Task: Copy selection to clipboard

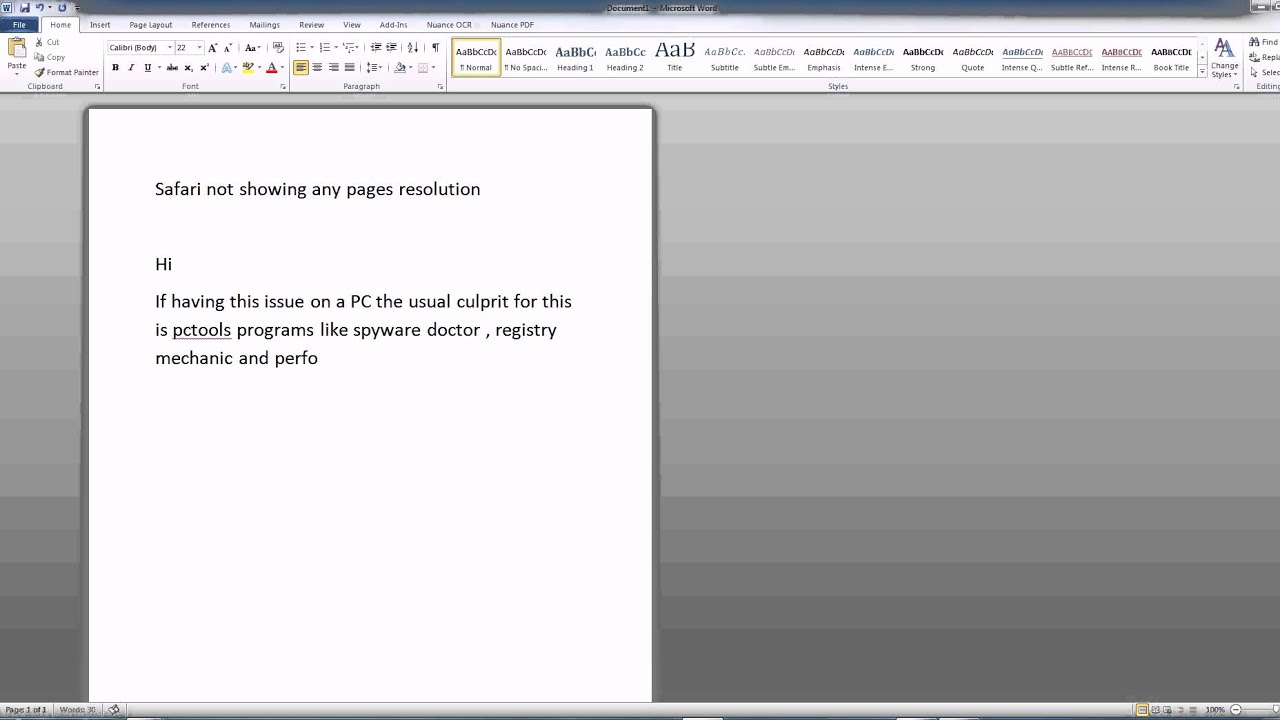Action: pyautogui.click(x=49, y=57)
